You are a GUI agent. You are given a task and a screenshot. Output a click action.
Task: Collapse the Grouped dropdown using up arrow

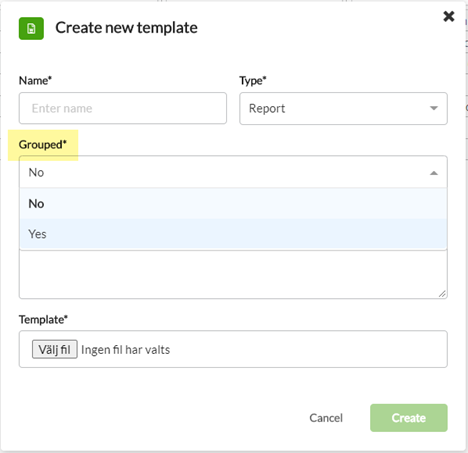coord(434,173)
